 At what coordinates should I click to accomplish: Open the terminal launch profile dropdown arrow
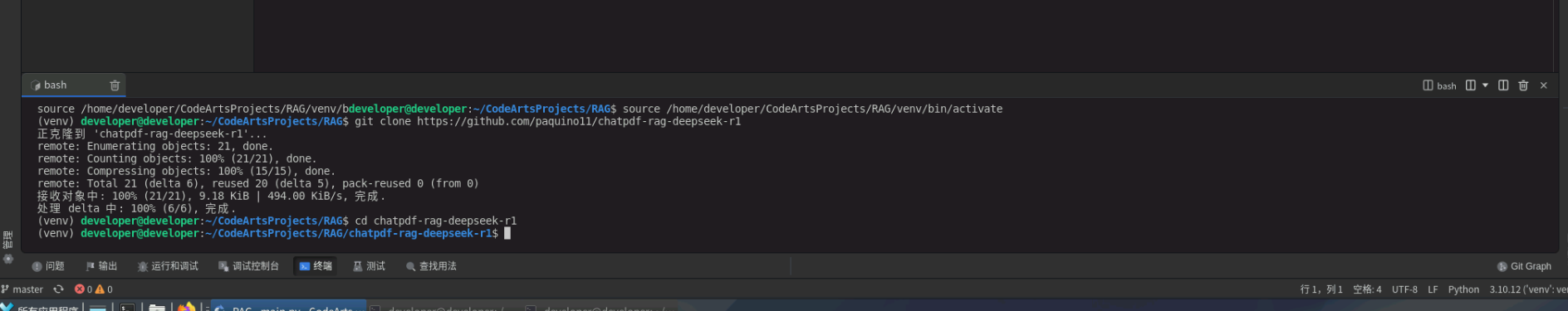click(1485, 85)
